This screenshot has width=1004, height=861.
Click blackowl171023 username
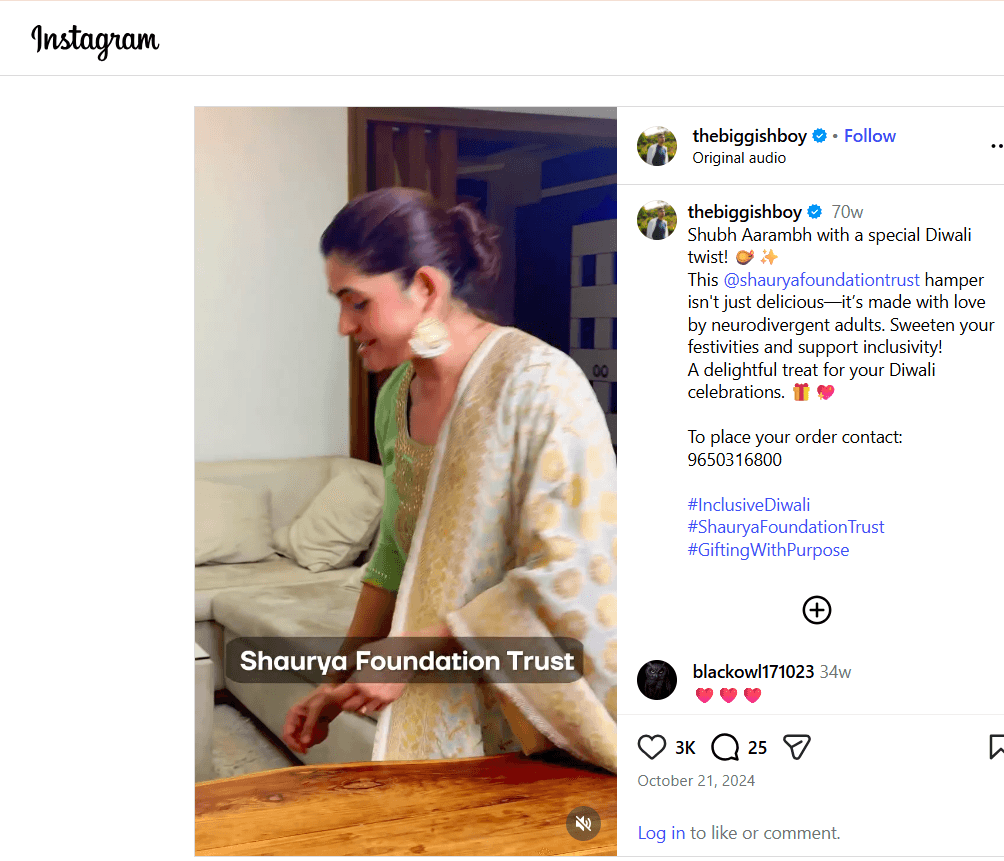[753, 672]
